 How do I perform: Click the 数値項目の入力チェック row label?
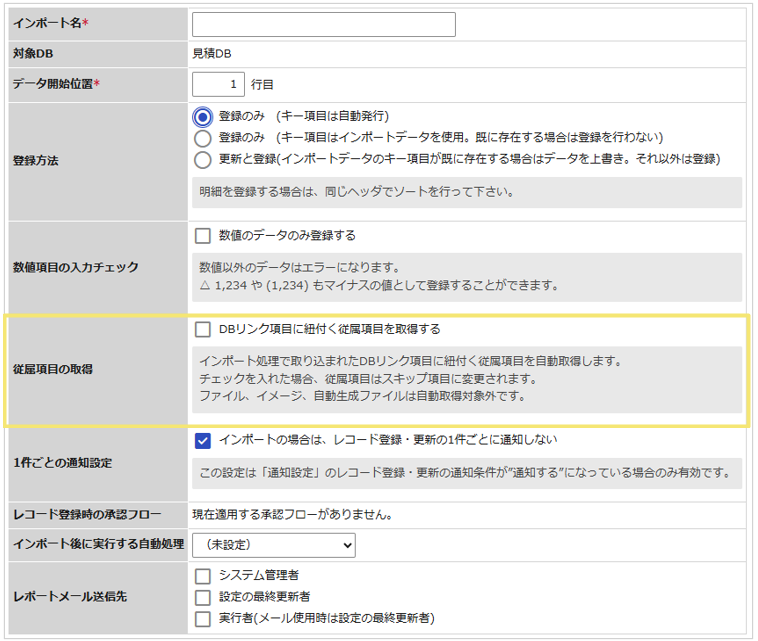coord(75,267)
